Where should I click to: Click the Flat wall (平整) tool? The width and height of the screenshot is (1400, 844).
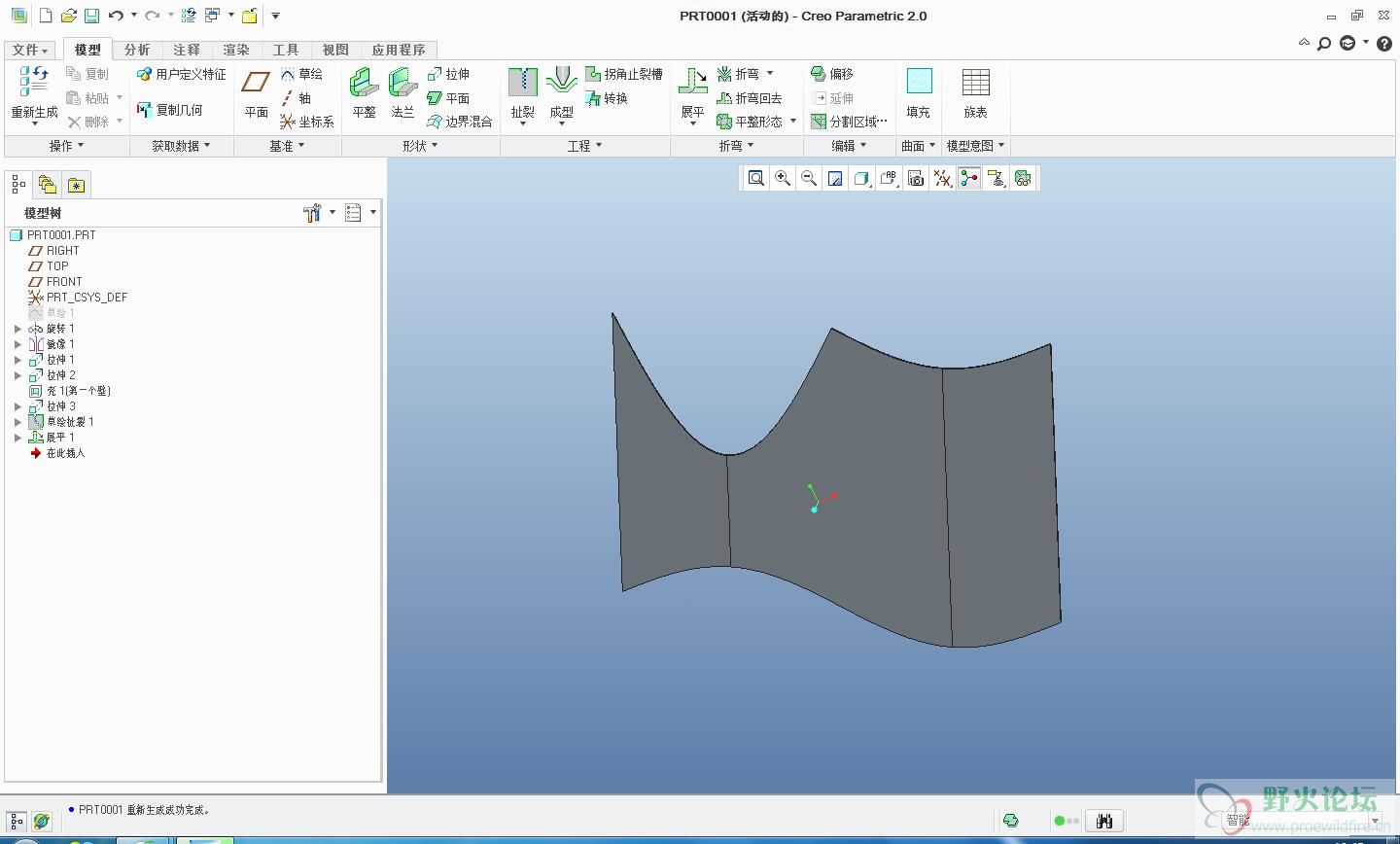point(364,93)
